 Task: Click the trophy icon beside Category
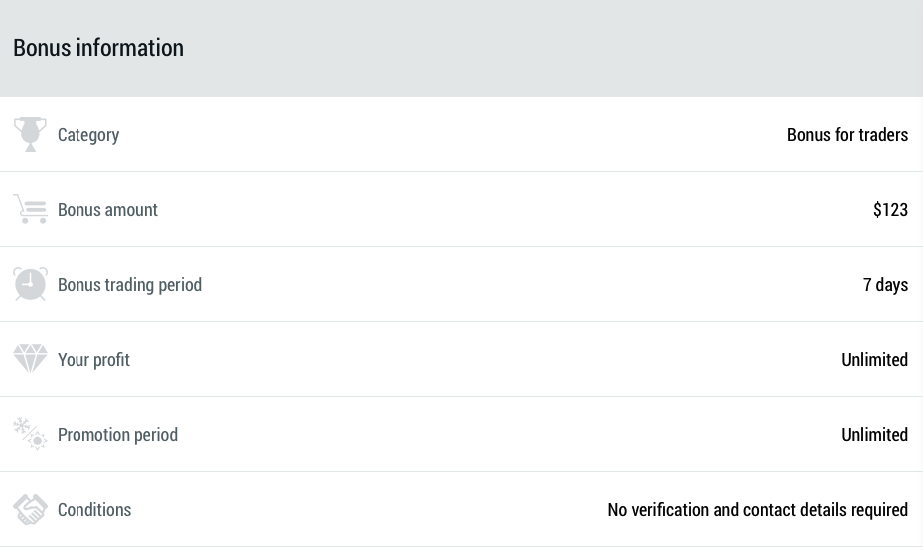click(x=30, y=134)
